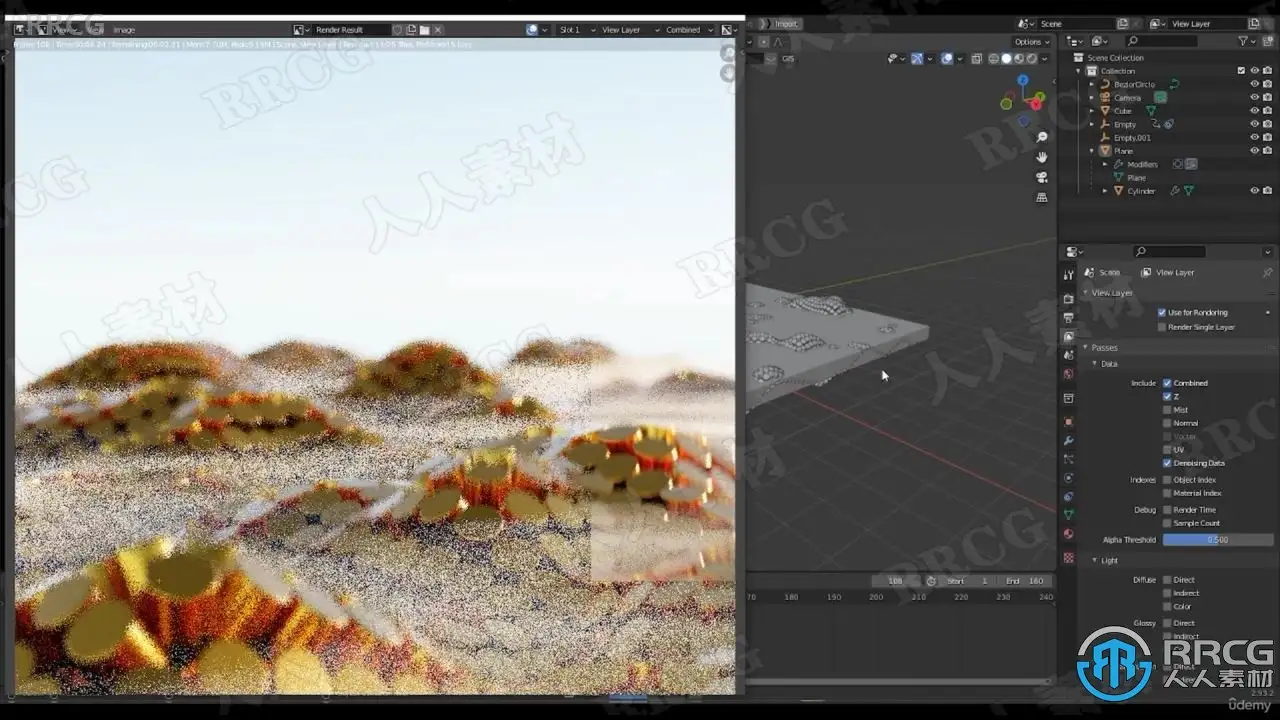Collapse the Light subpanel
Screen dimensions: 1280x720
[x=1094, y=560]
